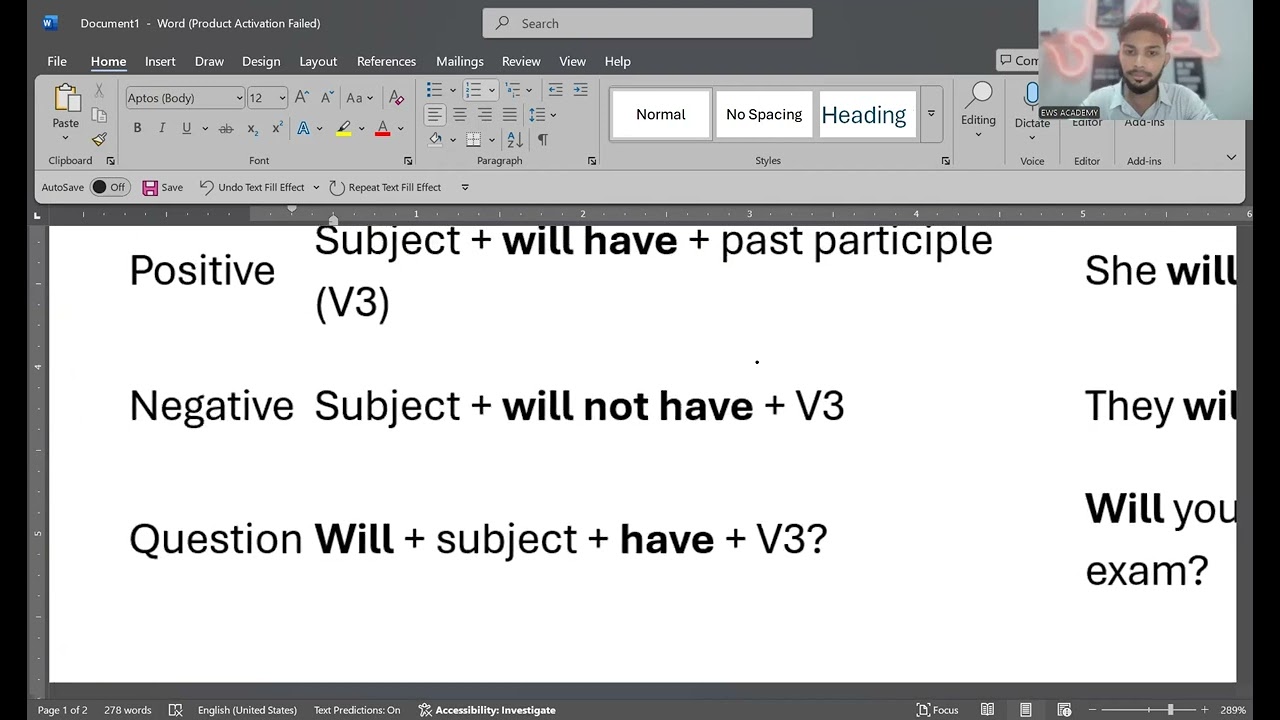Screen dimensions: 1280x720
Task: Adjust the zoom slider handle
Action: click(x=1170, y=710)
